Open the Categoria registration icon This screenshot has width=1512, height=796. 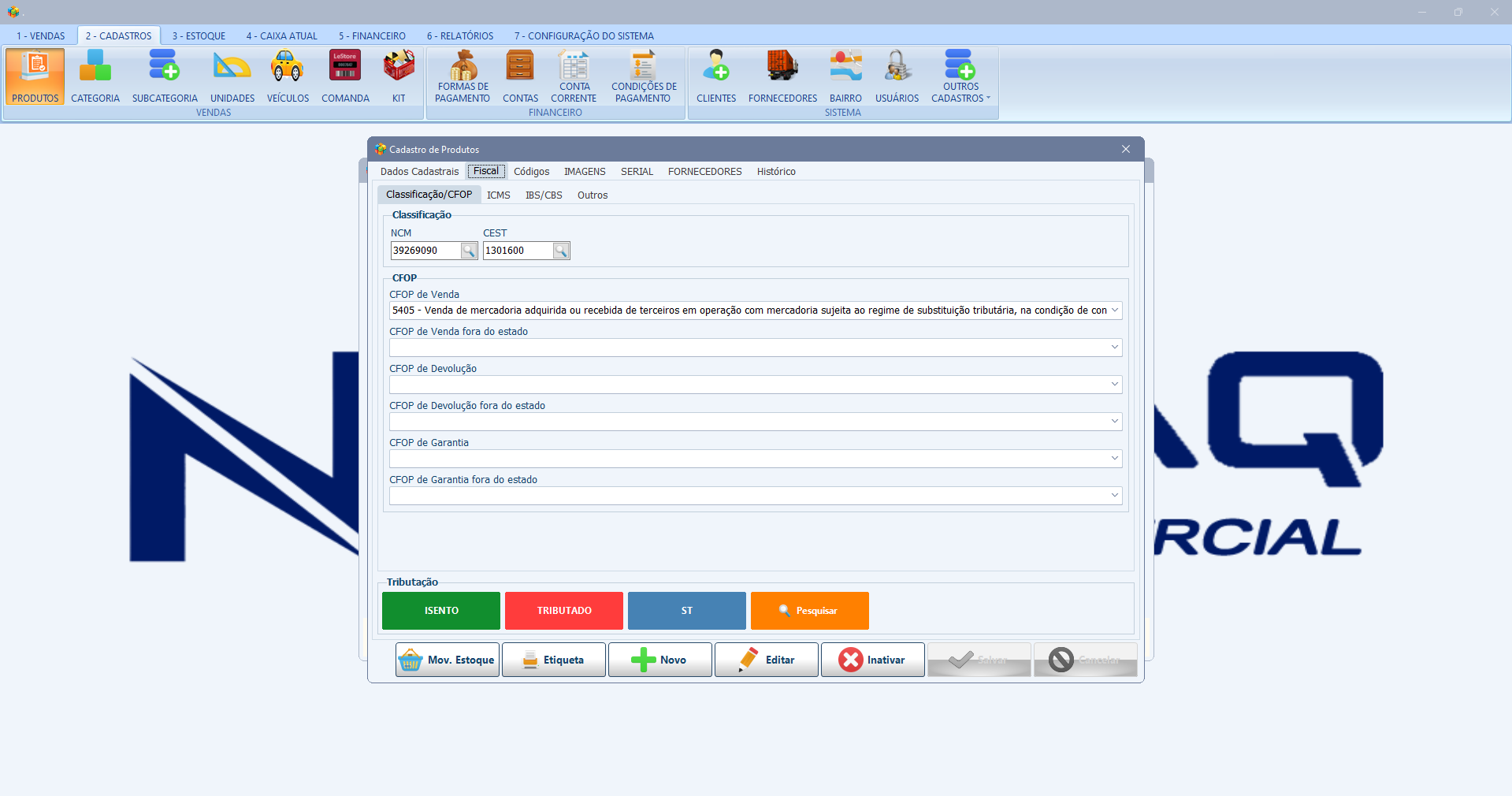point(95,76)
